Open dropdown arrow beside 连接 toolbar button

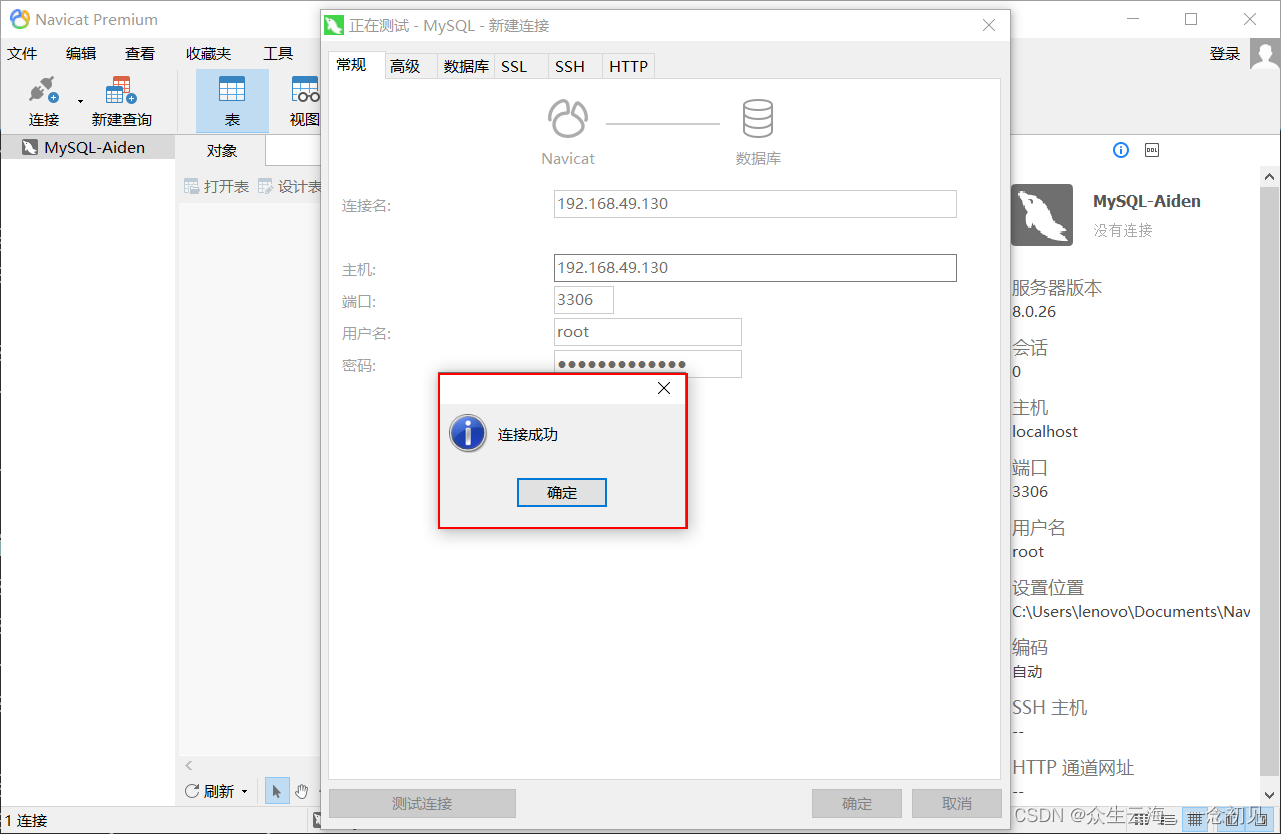[x=81, y=102]
